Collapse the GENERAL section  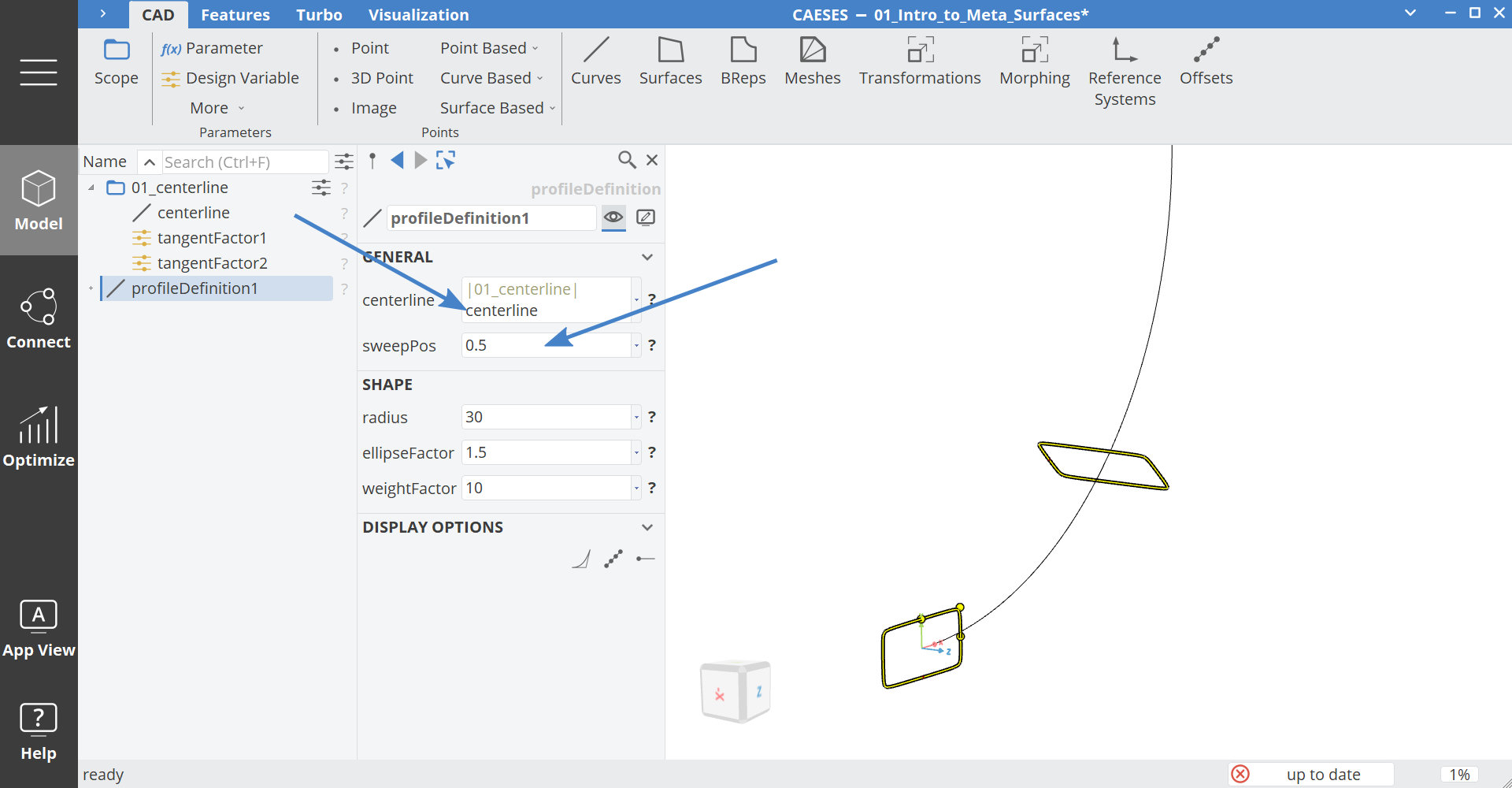647,257
